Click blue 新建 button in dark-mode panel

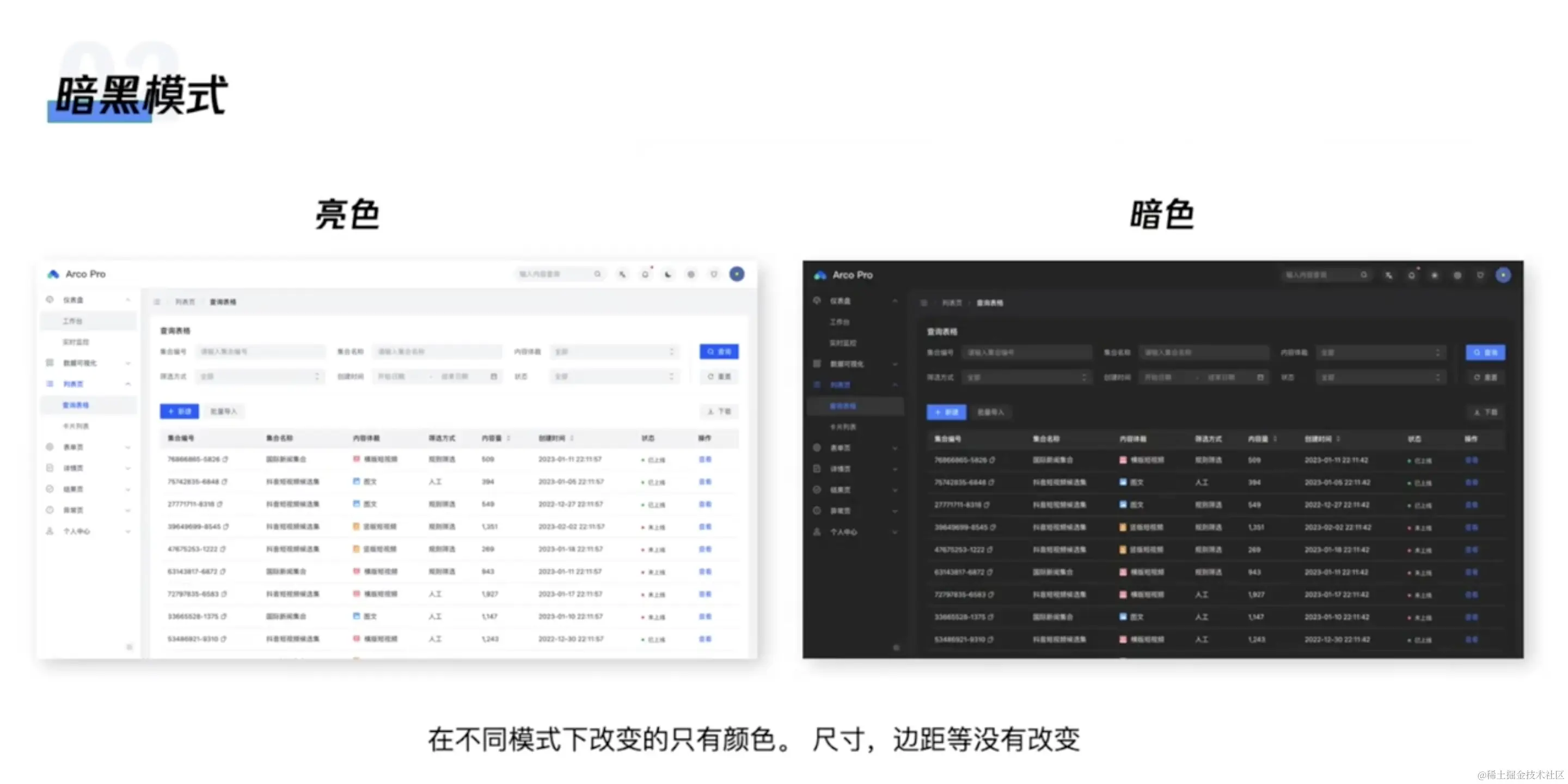click(x=946, y=413)
